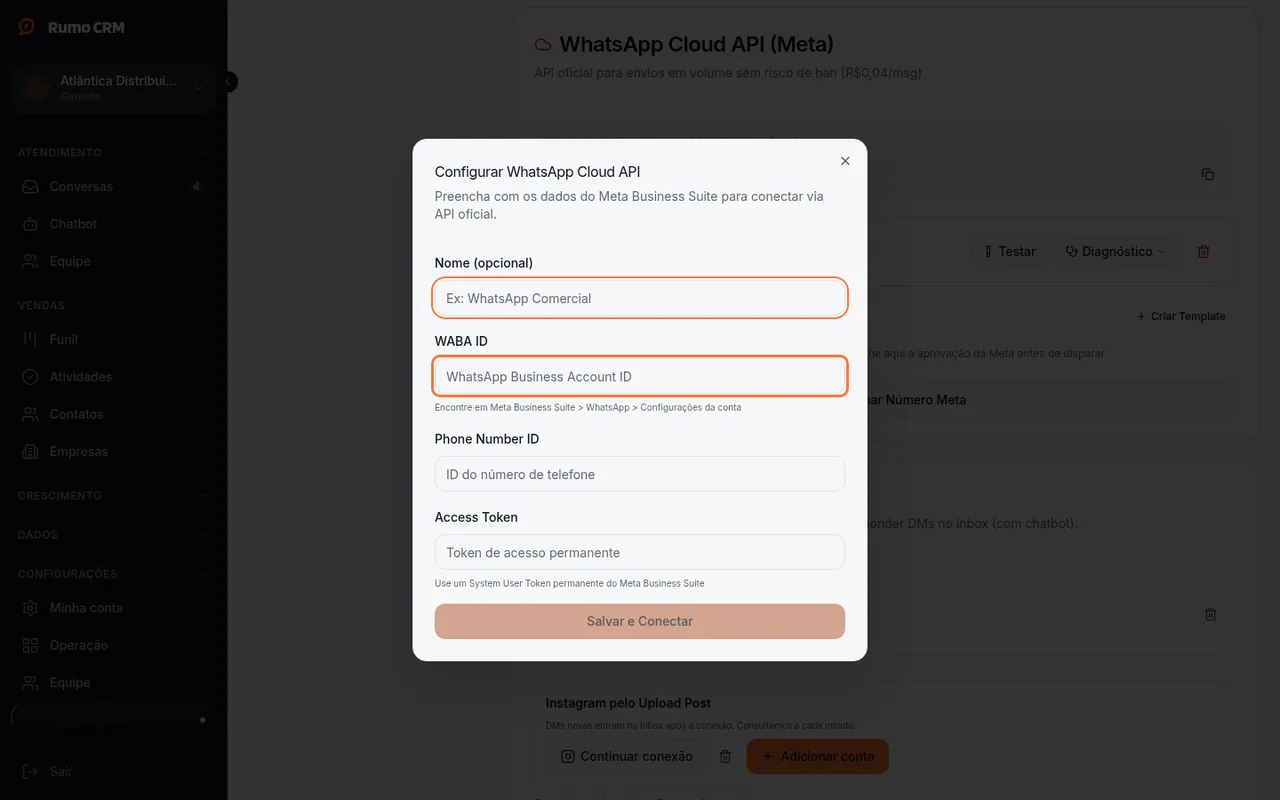Open Equipe under the Atendimento section
Image resolution: width=1280 pixels, height=800 pixels.
(x=114, y=261)
